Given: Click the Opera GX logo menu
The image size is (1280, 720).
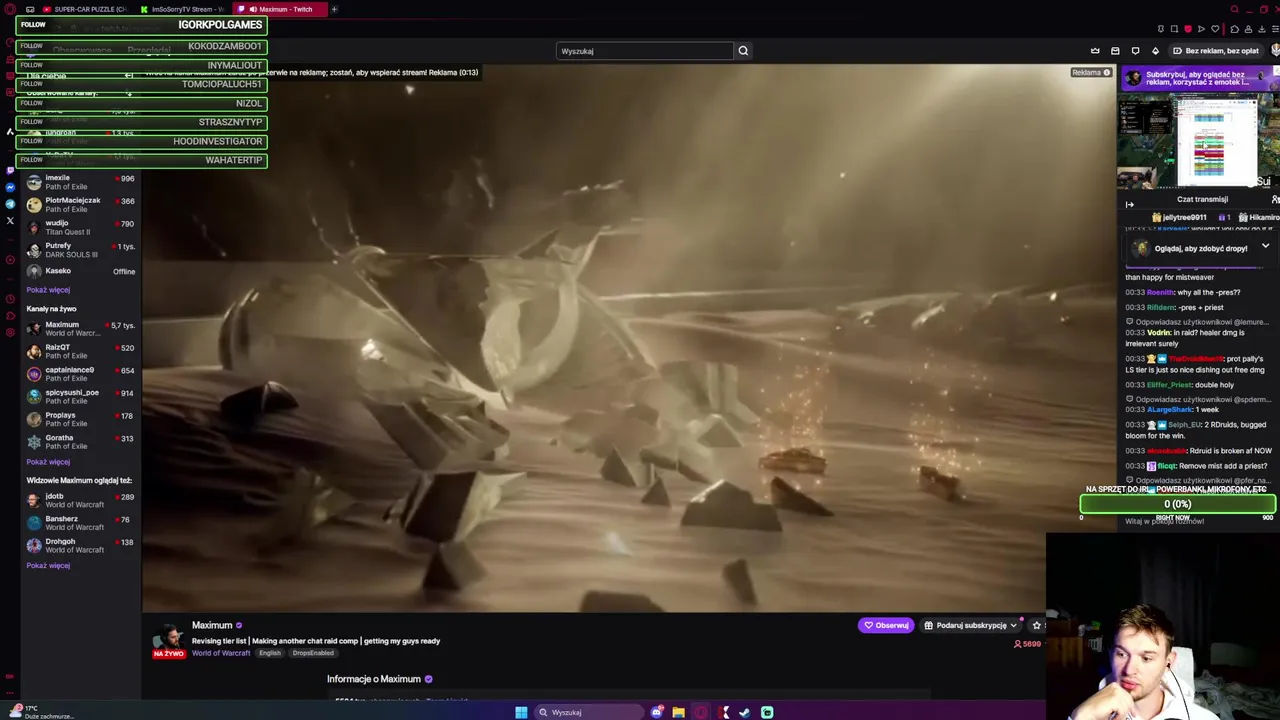Looking at the screenshot, I should click(9, 9).
